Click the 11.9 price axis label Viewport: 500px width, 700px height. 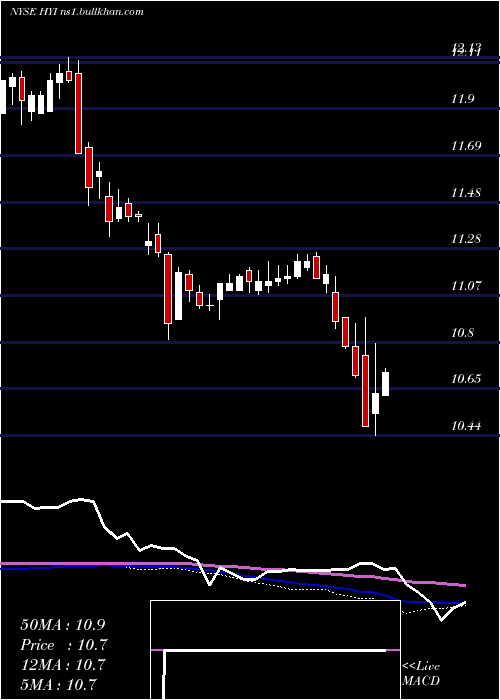point(462,99)
